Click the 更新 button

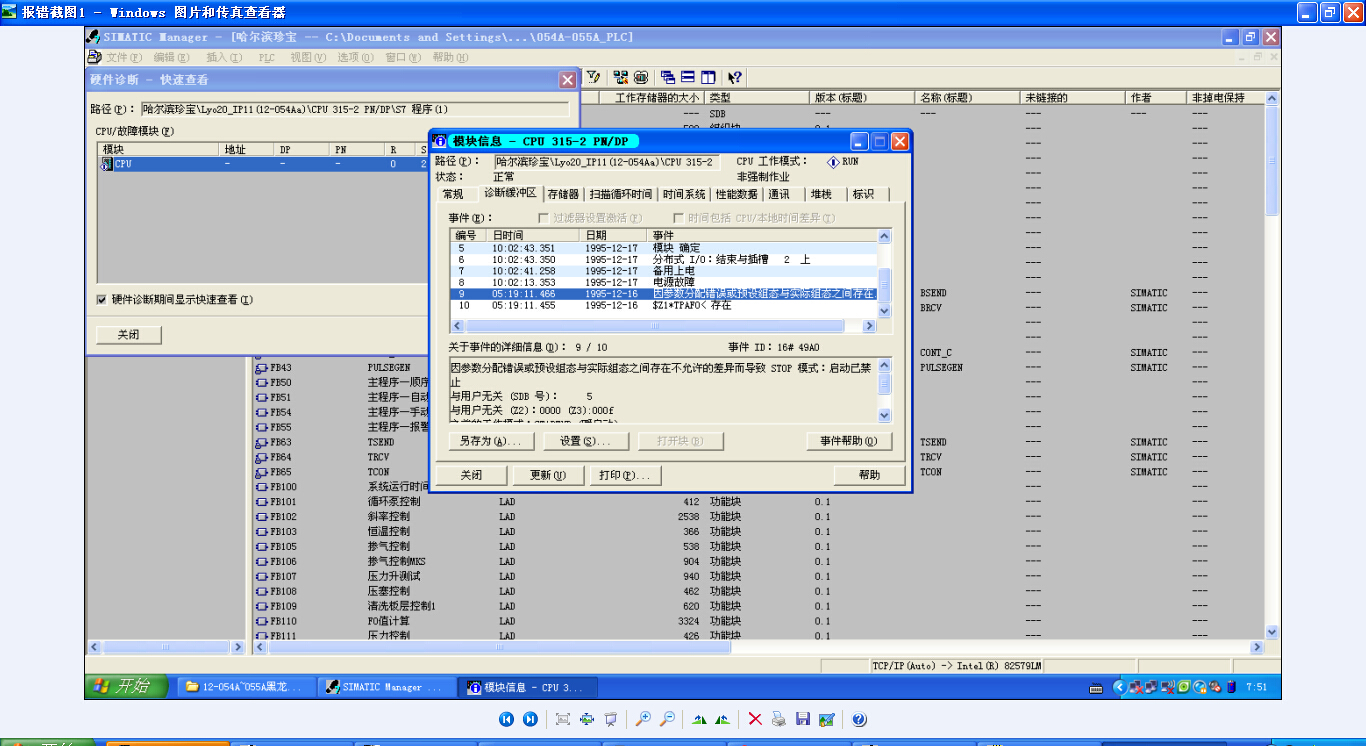click(548, 475)
